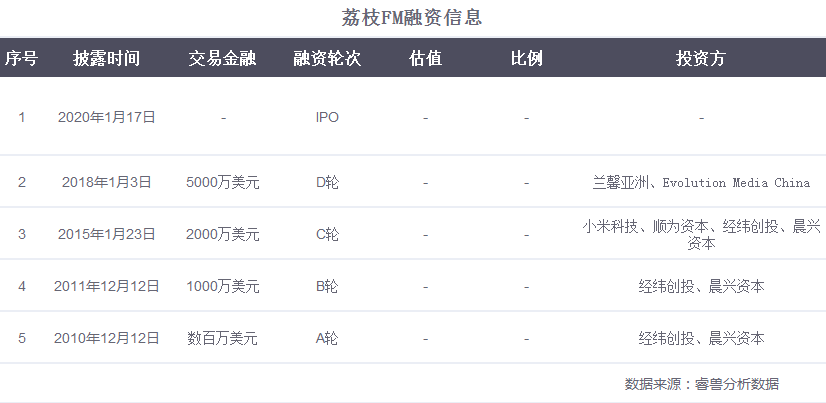Select the 1000万美元 amount cell
The image size is (826, 403).
[x=222, y=286]
